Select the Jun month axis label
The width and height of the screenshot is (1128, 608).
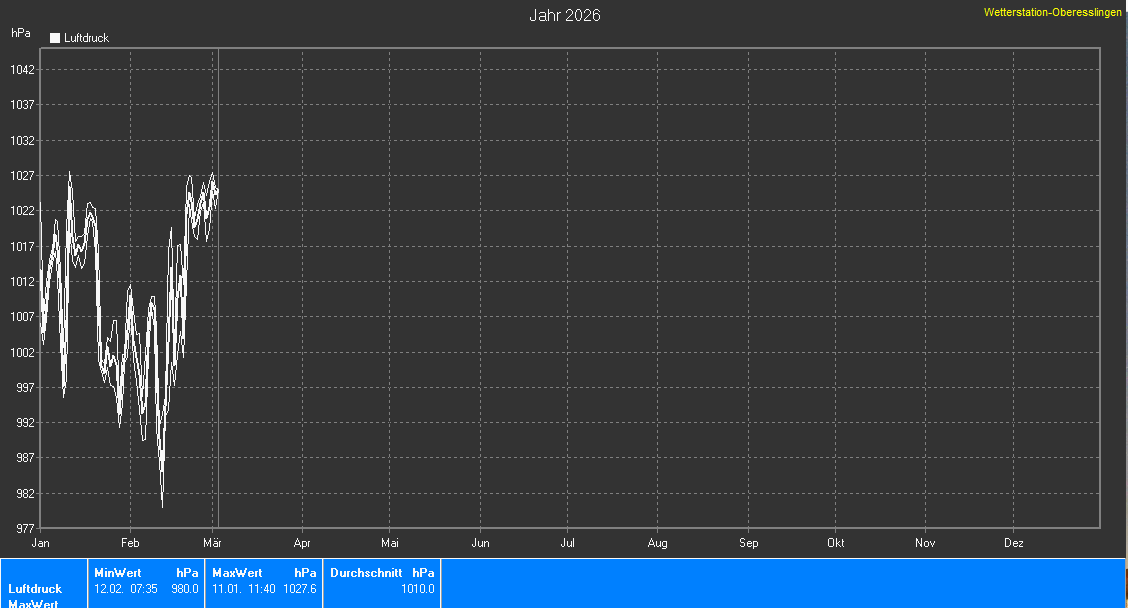(480, 543)
